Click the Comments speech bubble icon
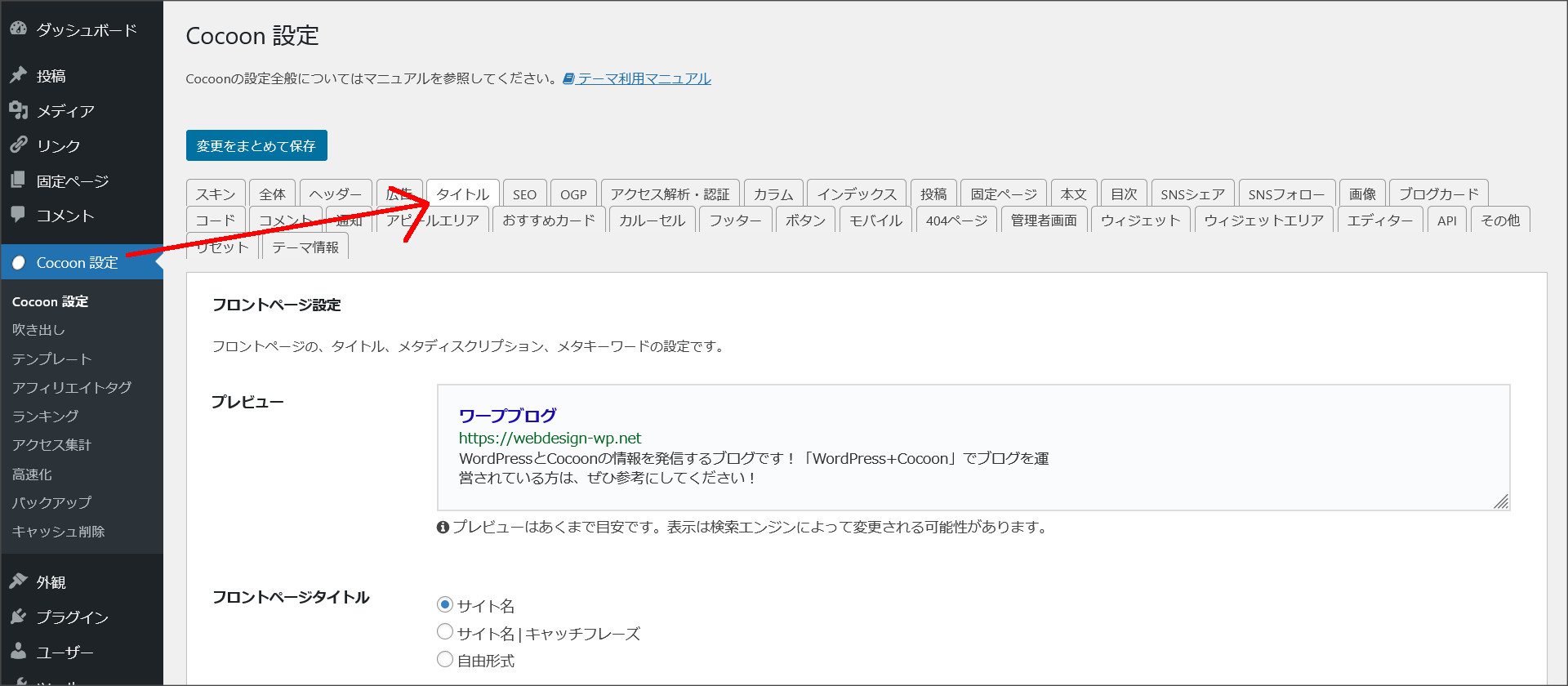The height and width of the screenshot is (686, 1568). 18,215
